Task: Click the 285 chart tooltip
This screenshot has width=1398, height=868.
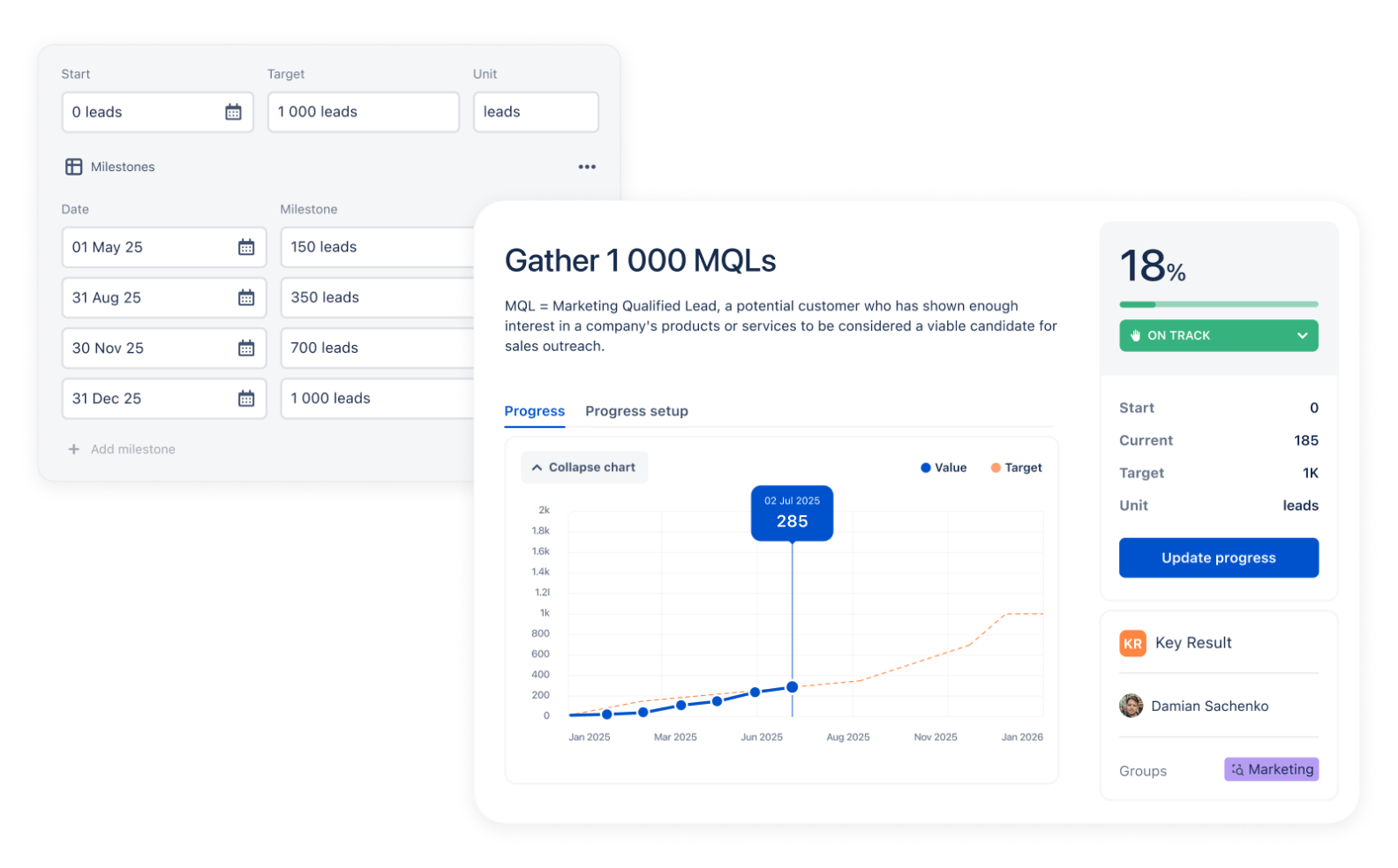Action: [x=793, y=513]
